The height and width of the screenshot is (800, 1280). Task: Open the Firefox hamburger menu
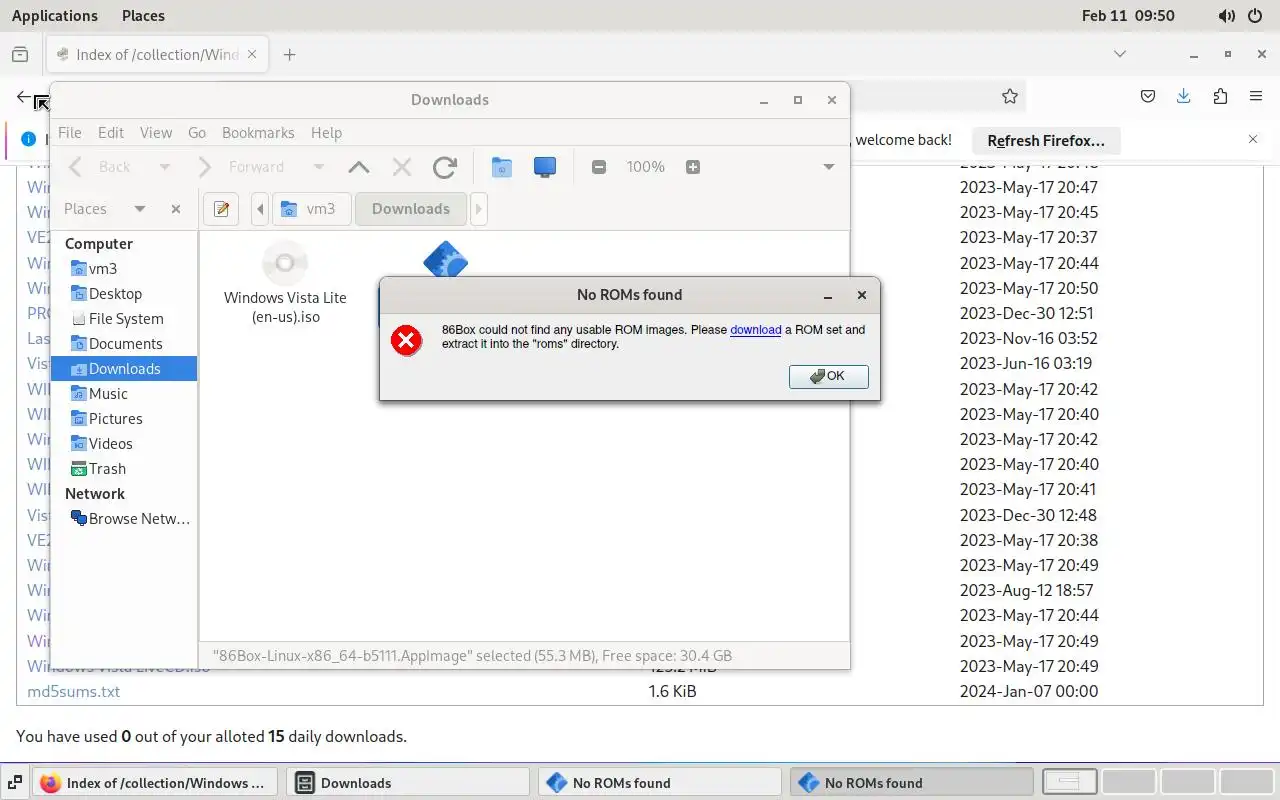1256,97
